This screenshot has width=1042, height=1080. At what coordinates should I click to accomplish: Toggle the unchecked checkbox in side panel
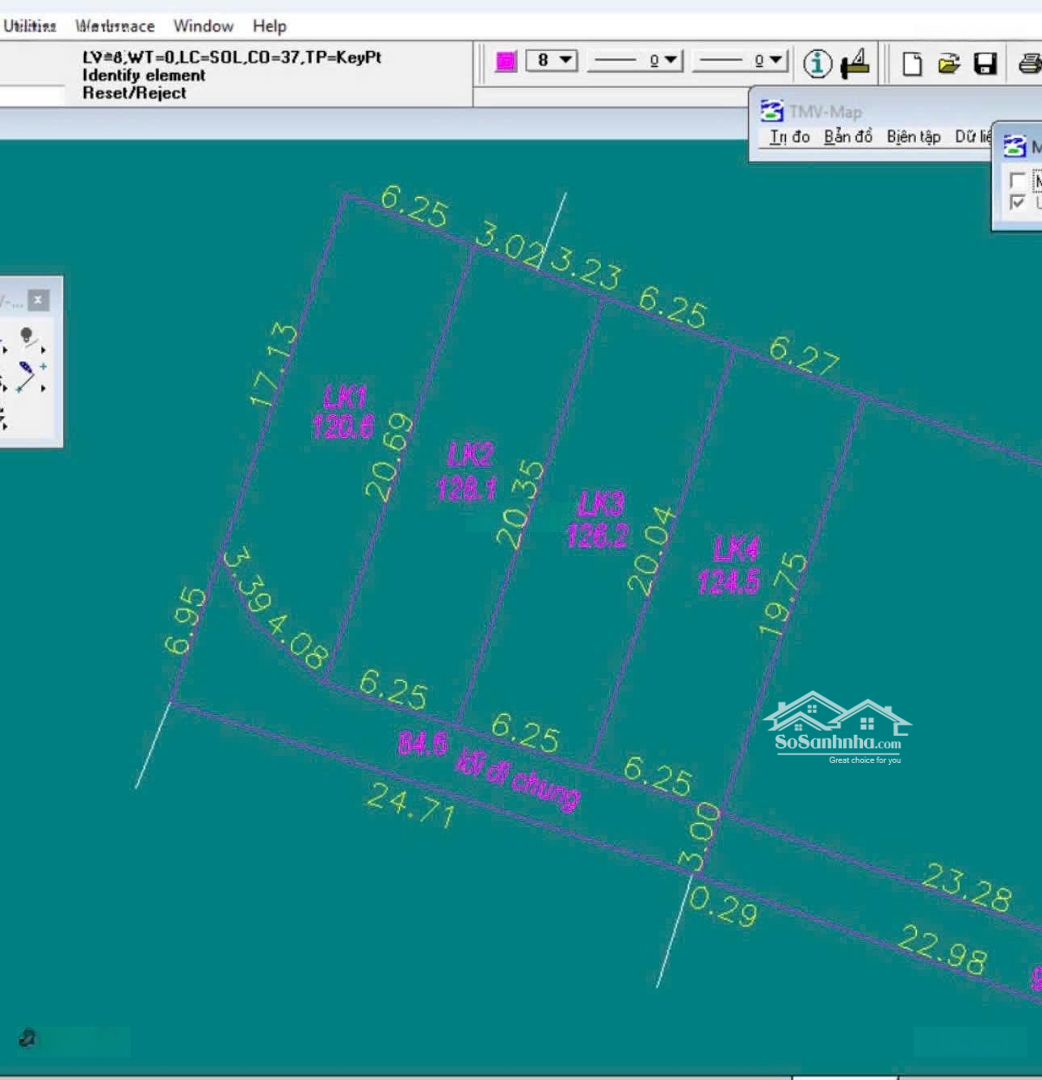point(1018,181)
